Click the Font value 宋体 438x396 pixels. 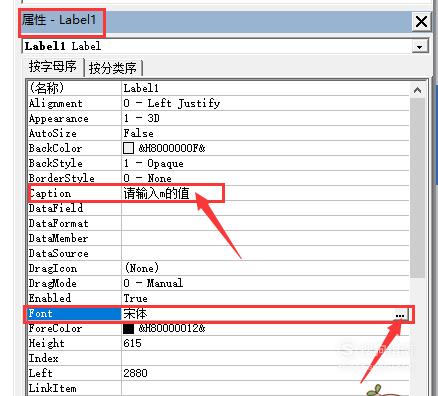point(135,314)
